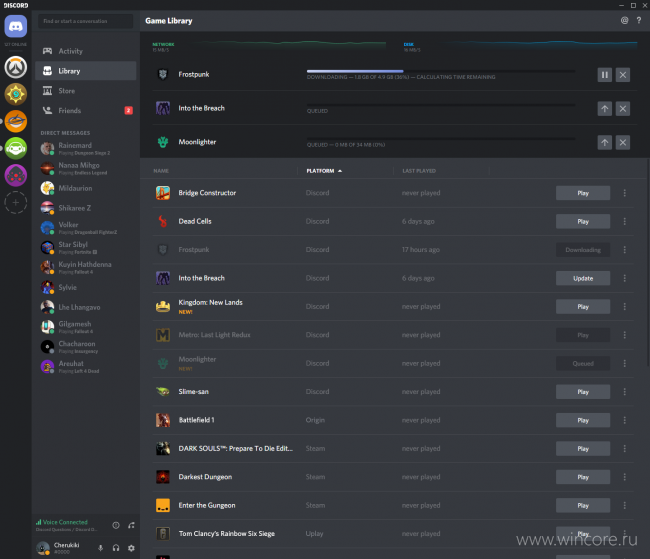
Task: Open more options for Battlefield 1
Action: 624,420
